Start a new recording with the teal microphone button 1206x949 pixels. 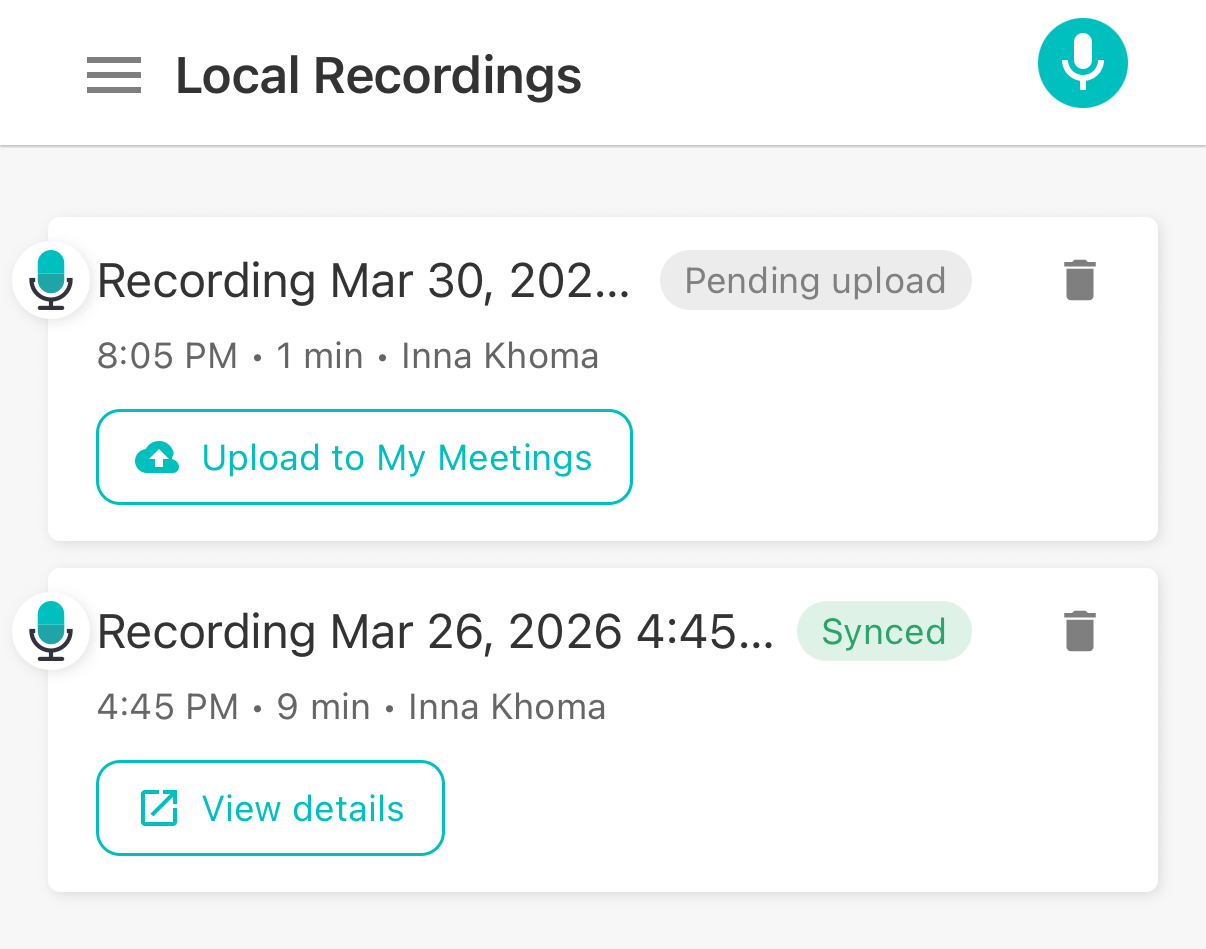click(x=1082, y=62)
